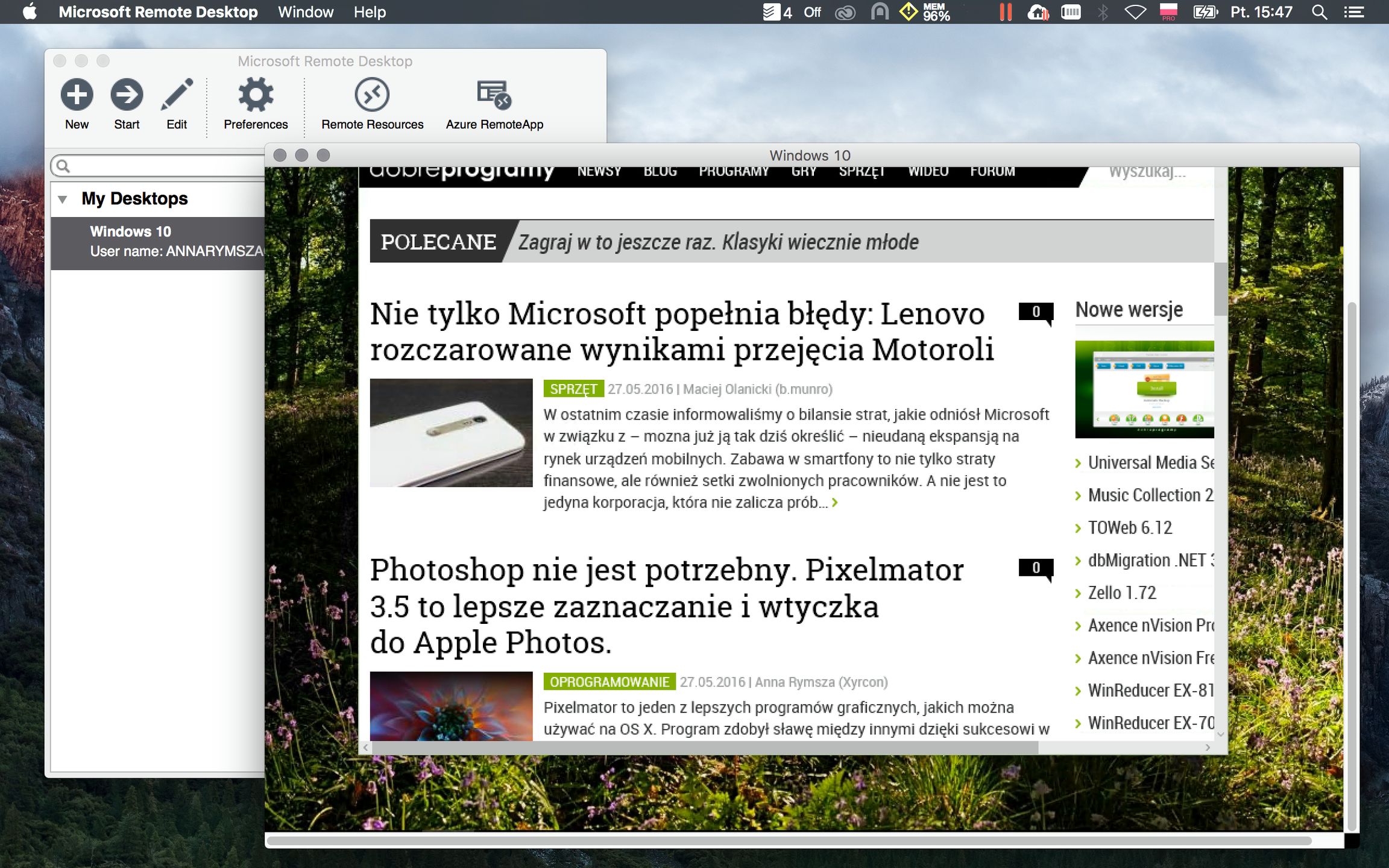Open the Apple menu
Viewport: 1389px width, 868px height.
[30, 12]
